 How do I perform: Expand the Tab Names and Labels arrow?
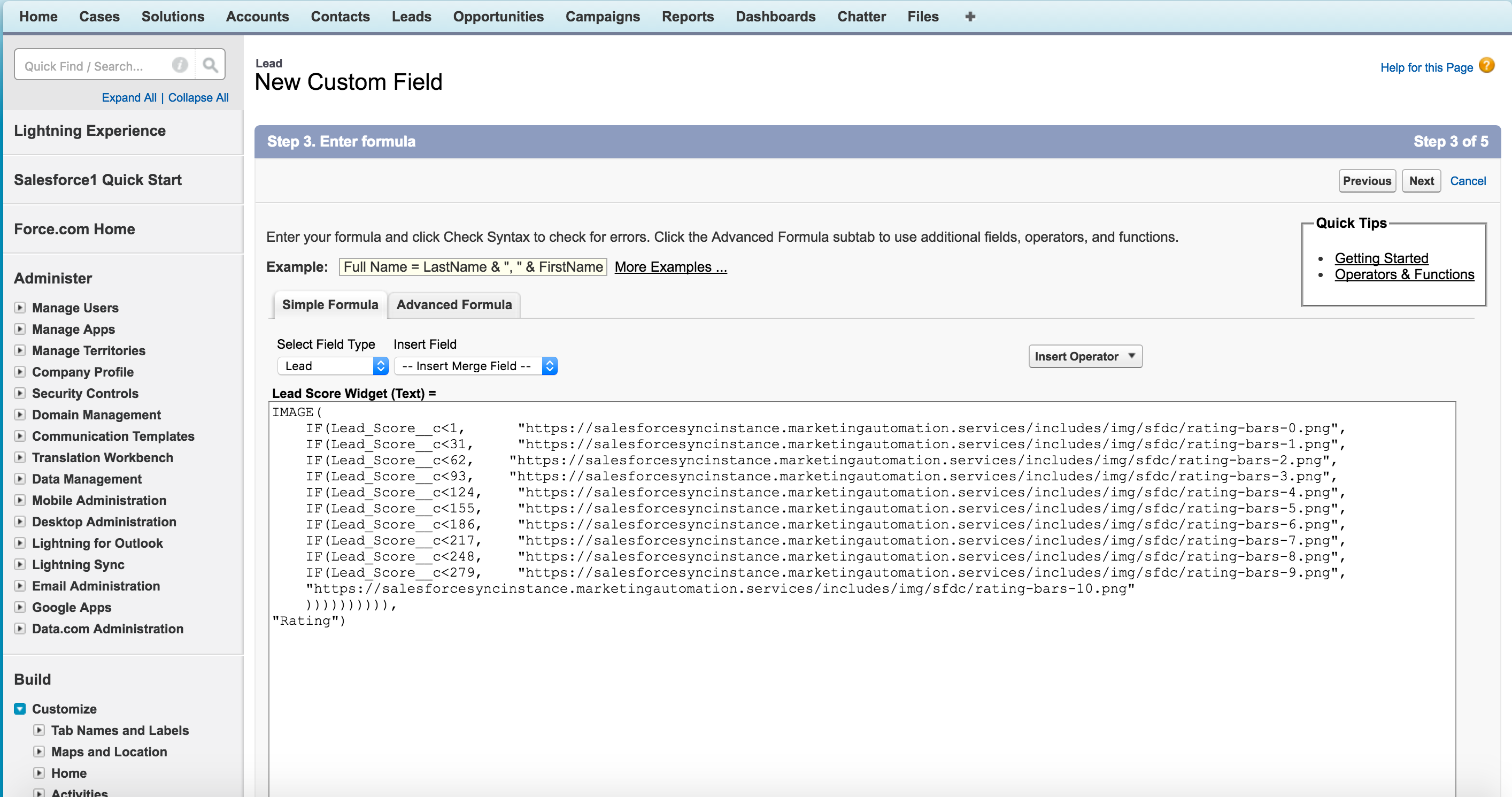[x=40, y=730]
